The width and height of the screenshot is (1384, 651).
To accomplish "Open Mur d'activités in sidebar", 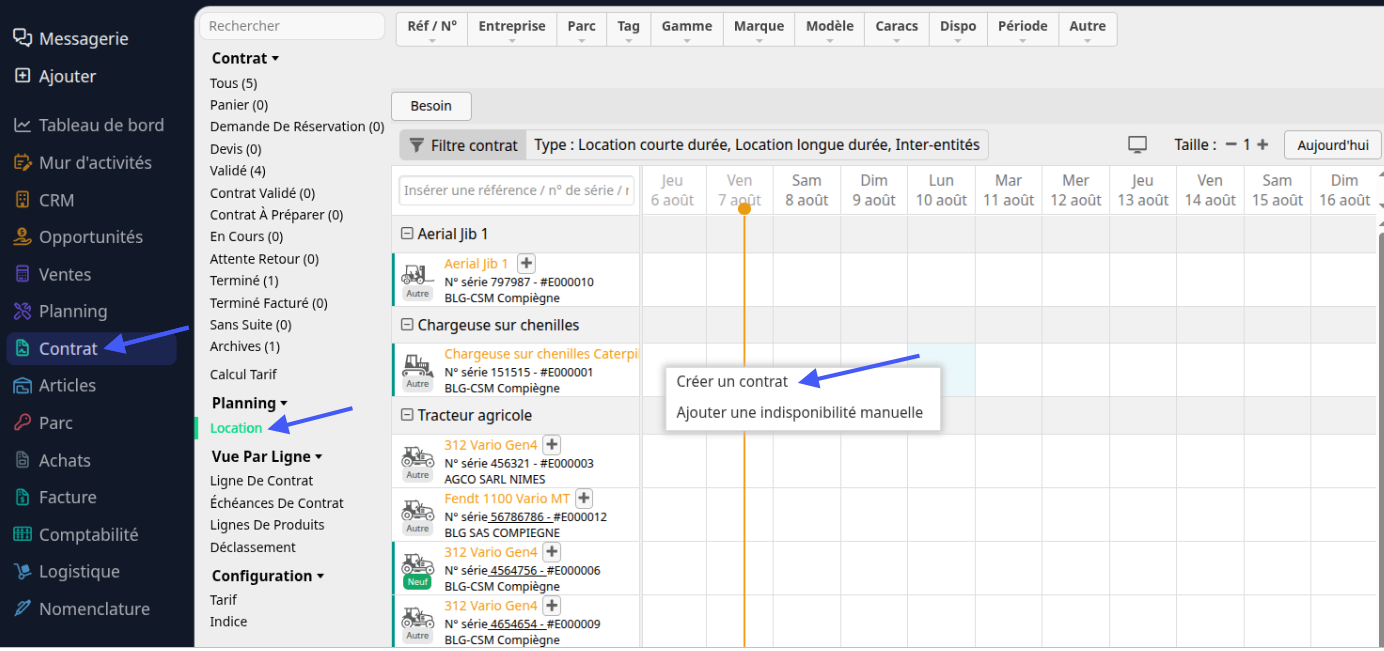I will point(82,162).
